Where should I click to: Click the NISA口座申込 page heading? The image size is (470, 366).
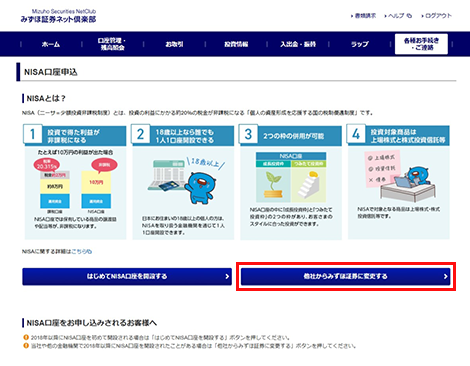coord(51,72)
